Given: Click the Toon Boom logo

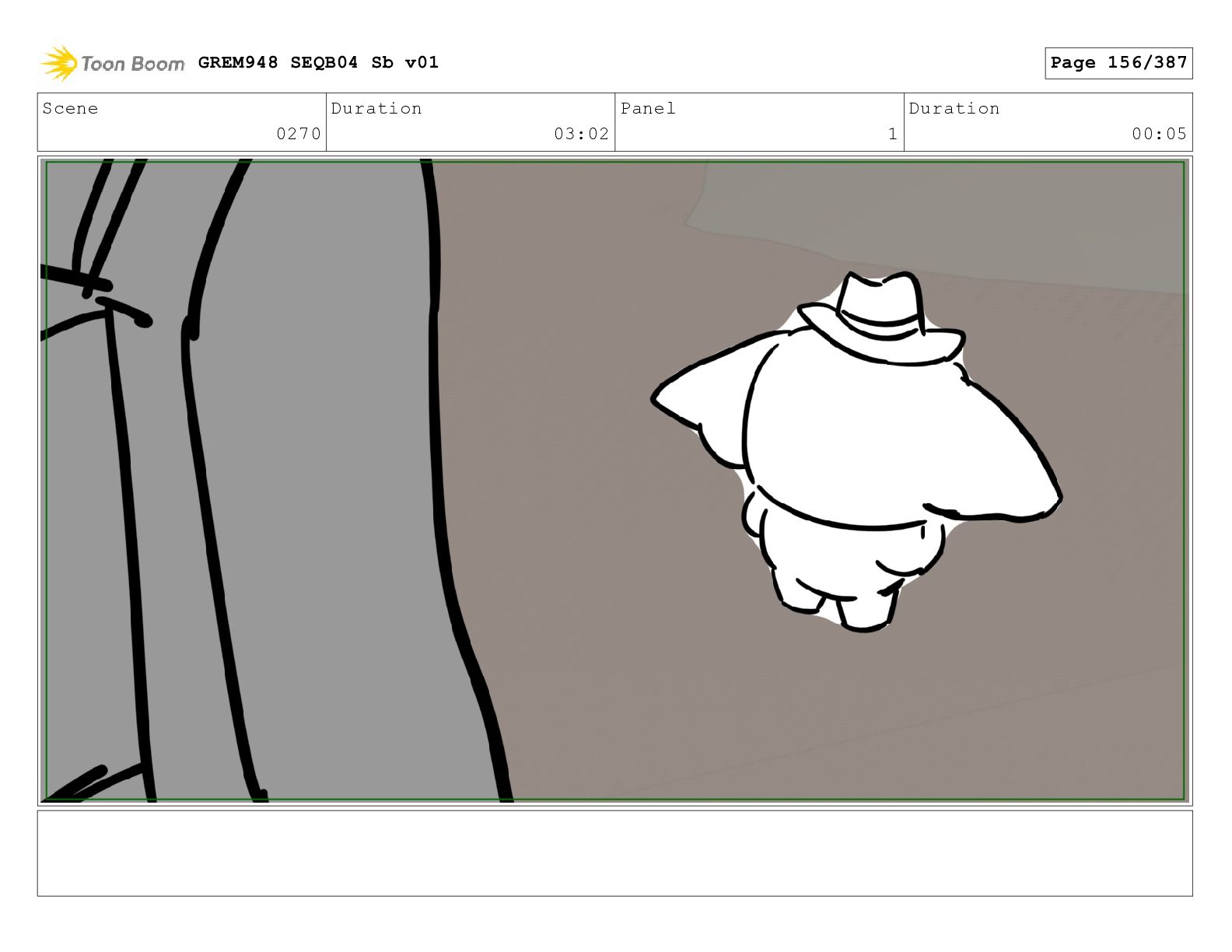Looking at the screenshot, I should point(112,63).
